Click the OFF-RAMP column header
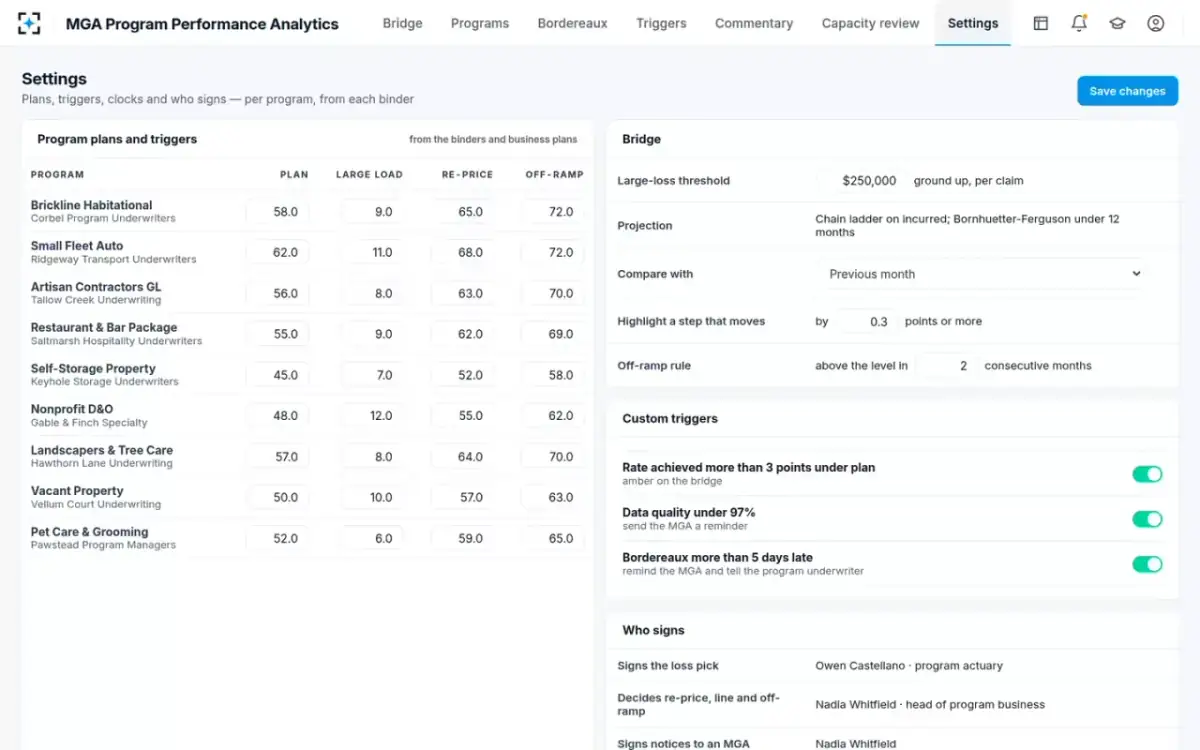Image resolution: width=1200 pixels, height=750 pixels. pyautogui.click(x=554, y=175)
